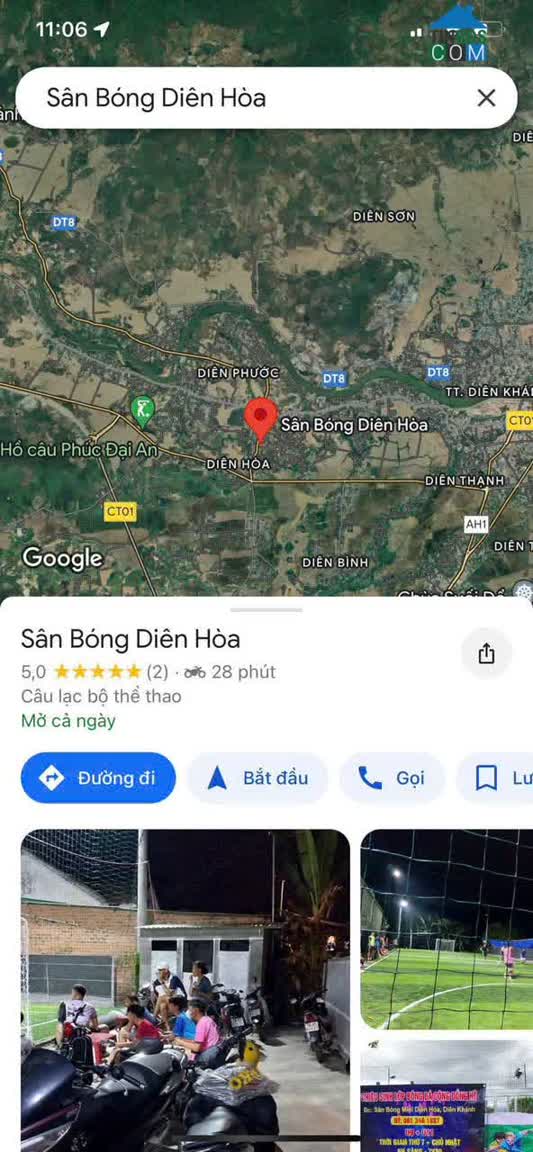Screen dimensions: 533x1152
Task: Tap the Chùa Suối Đổ temple icon
Action: pos(523,590)
